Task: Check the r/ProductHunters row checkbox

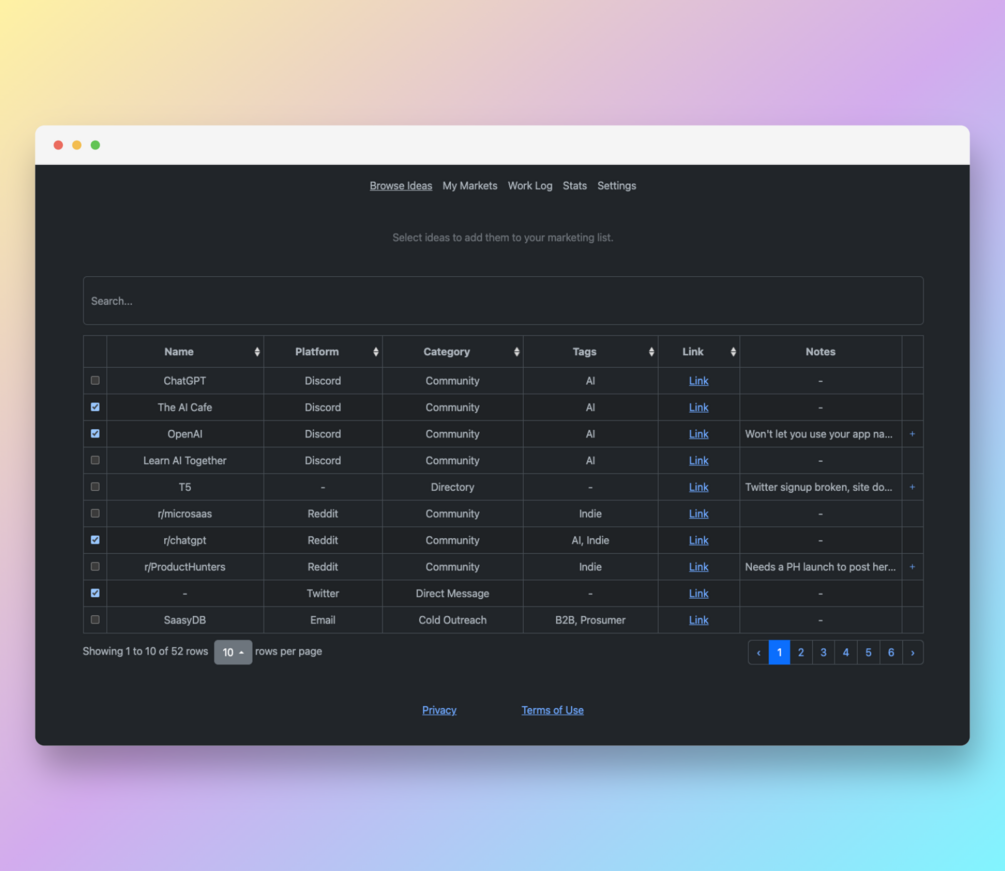Action: pyautogui.click(x=95, y=567)
